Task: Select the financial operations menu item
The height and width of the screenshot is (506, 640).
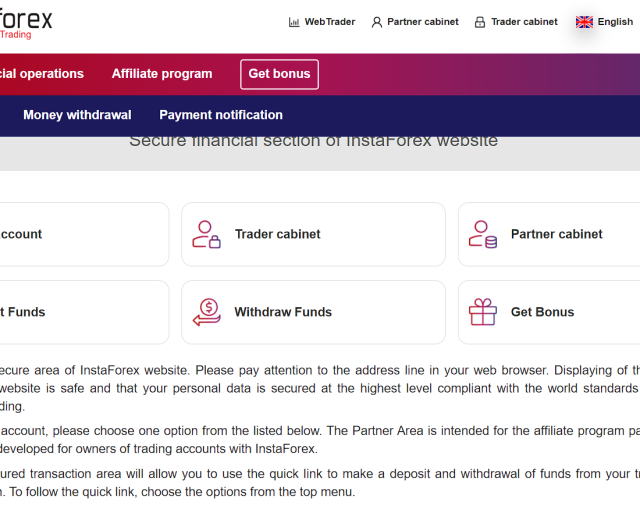Action: (42, 74)
